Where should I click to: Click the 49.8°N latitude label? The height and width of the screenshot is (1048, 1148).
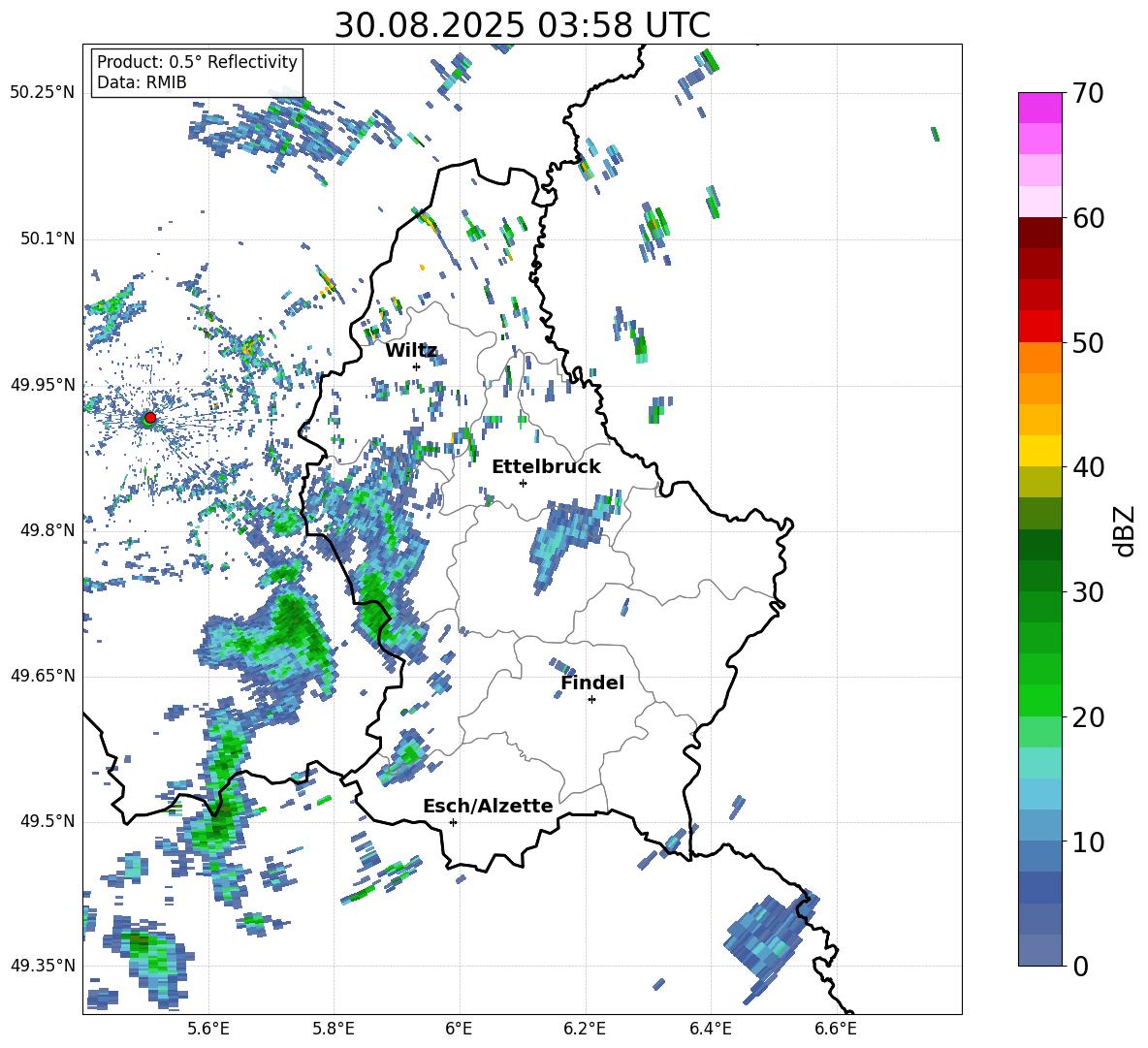tap(47, 530)
